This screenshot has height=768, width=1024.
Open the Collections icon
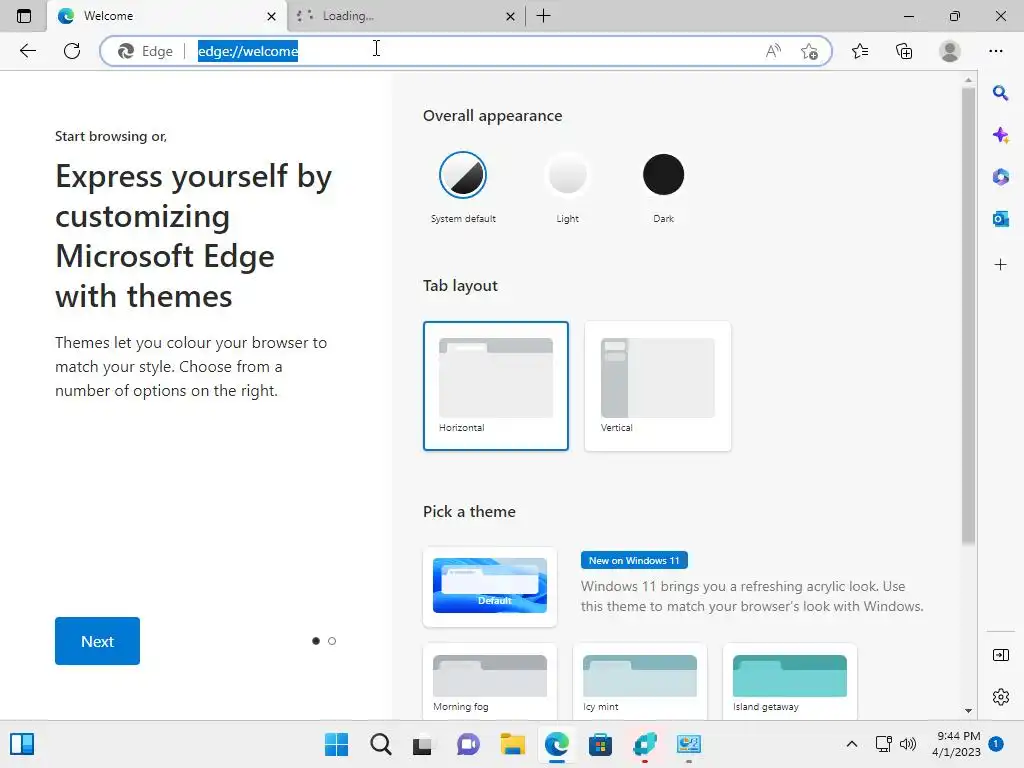coord(904,51)
